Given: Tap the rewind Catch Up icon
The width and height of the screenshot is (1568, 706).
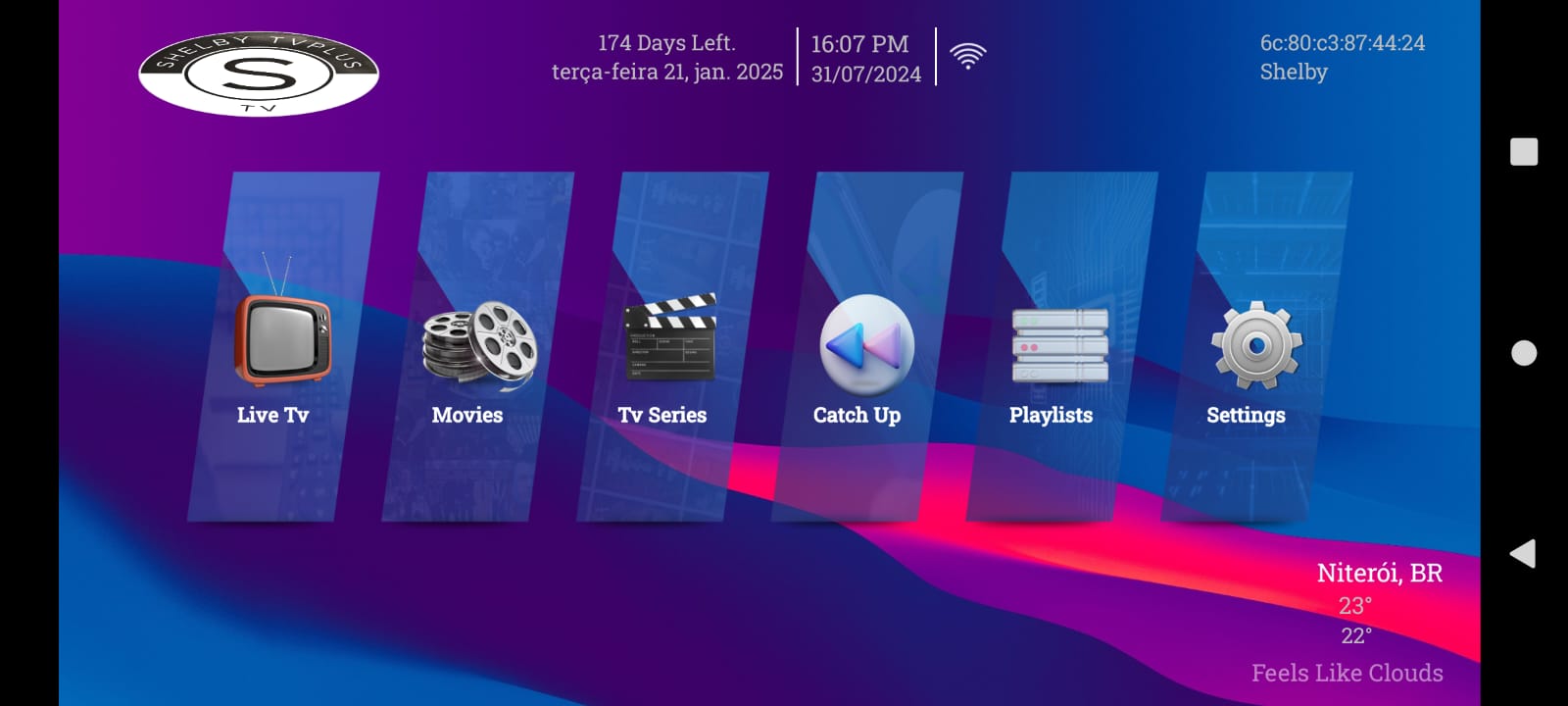Looking at the screenshot, I should (866, 344).
